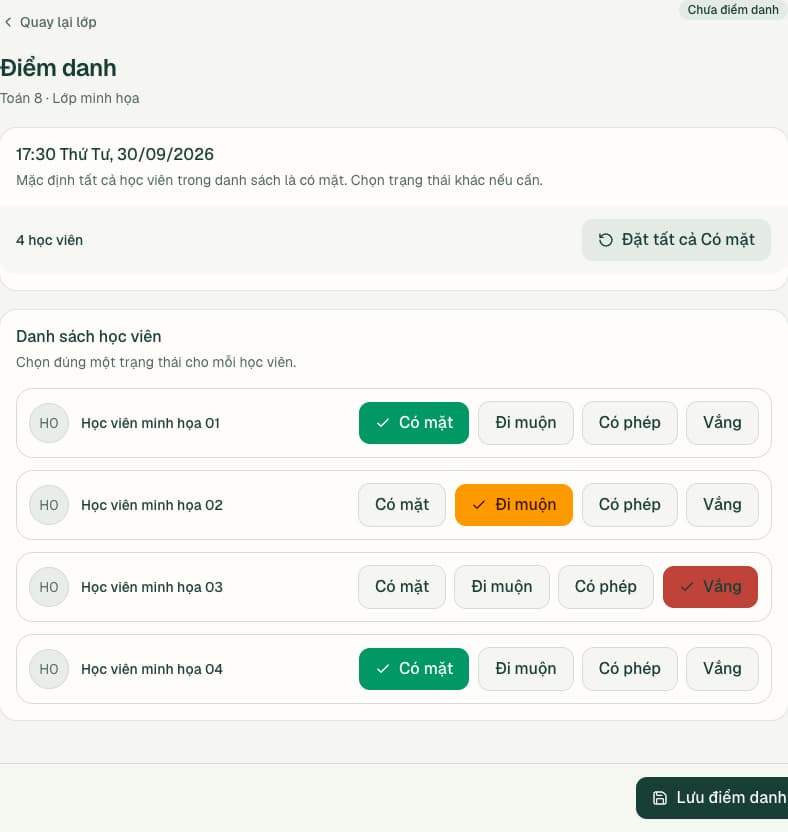Click the Toán 8 · Lớp minh họa subtitle
The height and width of the screenshot is (832, 788).
[70, 98]
